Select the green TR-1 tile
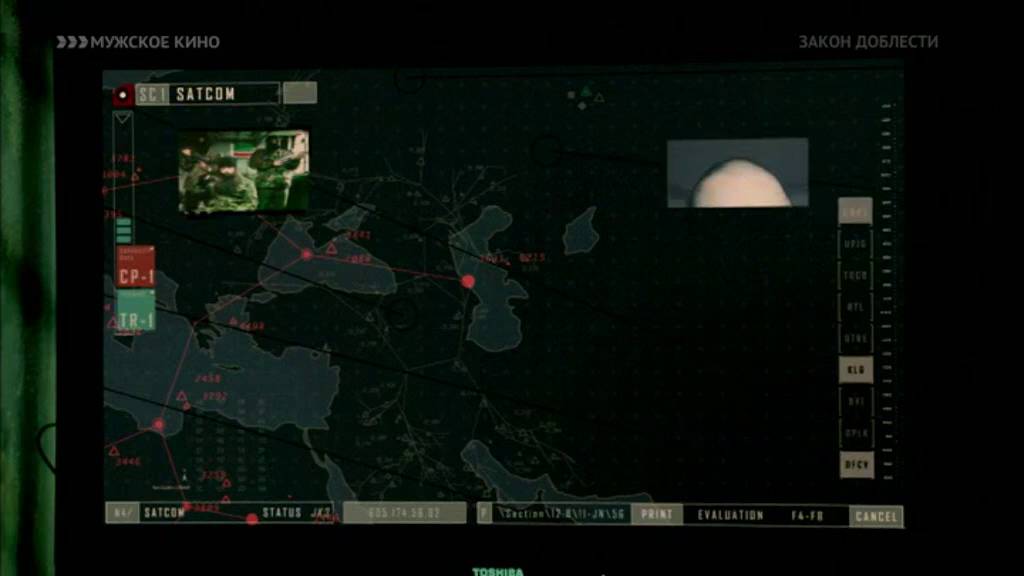1024x576 pixels. (136, 311)
